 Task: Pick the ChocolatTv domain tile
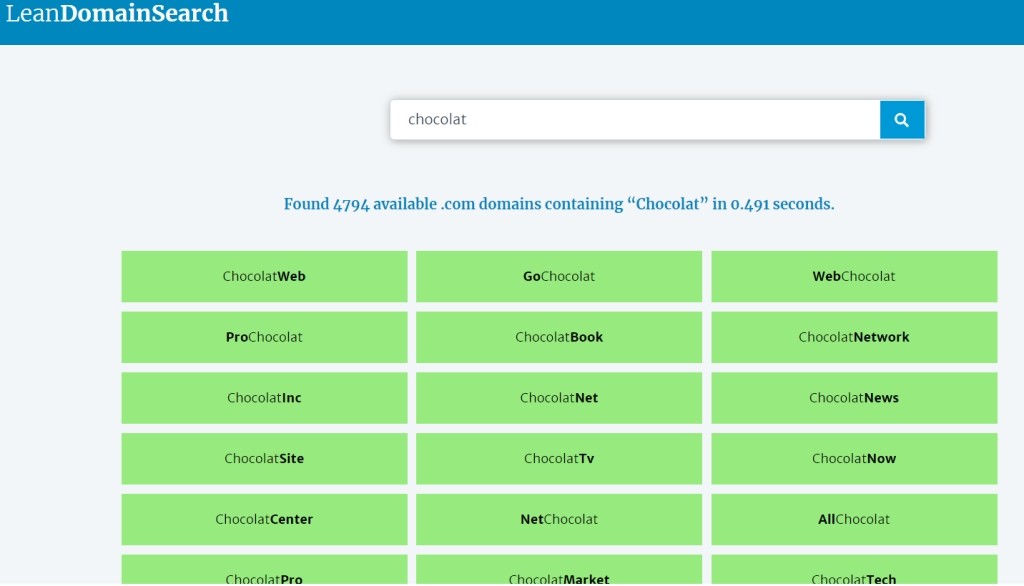coord(559,459)
